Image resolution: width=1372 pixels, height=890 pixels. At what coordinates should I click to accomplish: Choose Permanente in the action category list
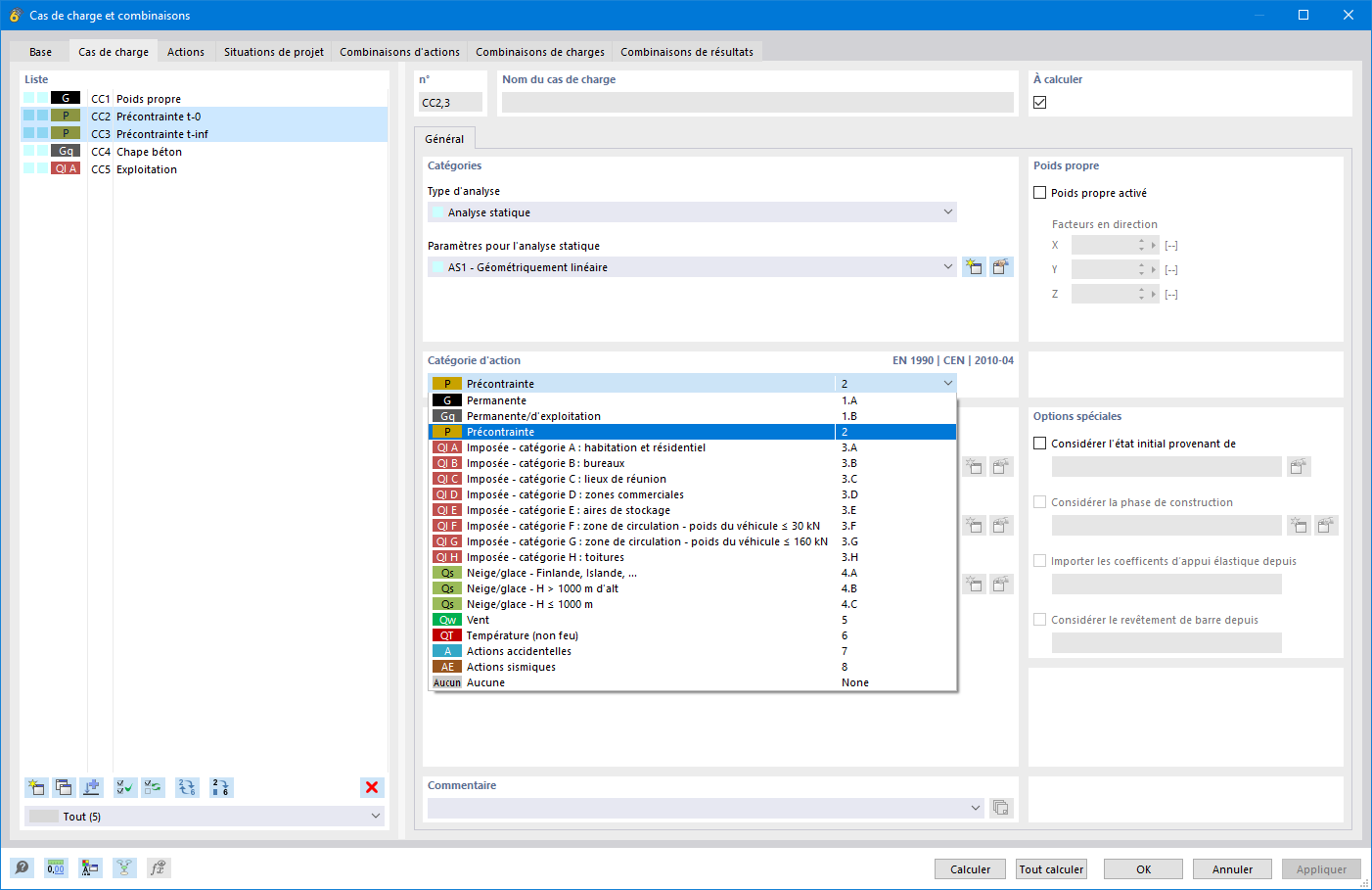[x=692, y=400]
